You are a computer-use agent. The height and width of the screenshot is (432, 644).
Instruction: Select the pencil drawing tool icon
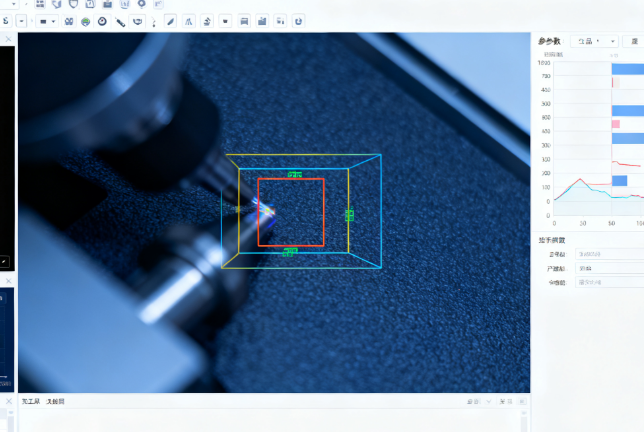coord(170,20)
